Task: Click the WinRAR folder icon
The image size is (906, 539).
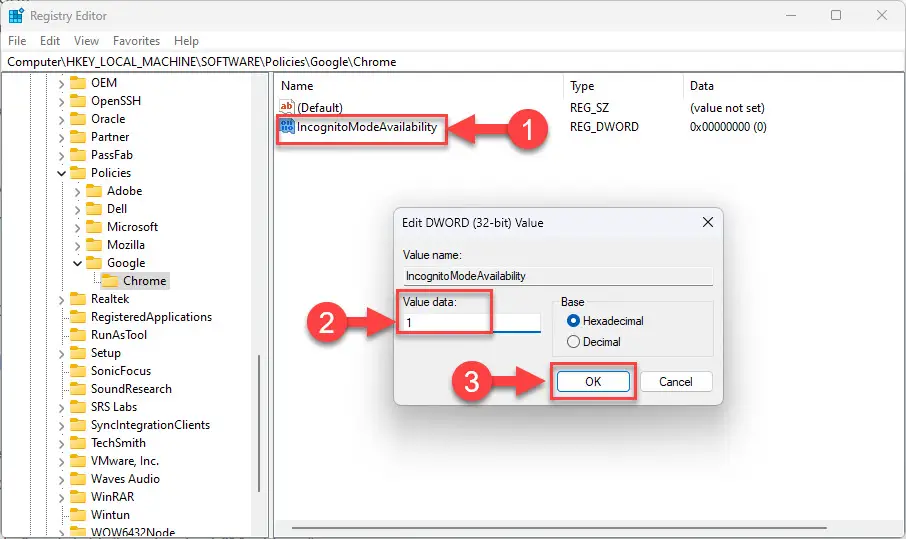Action: [77, 496]
